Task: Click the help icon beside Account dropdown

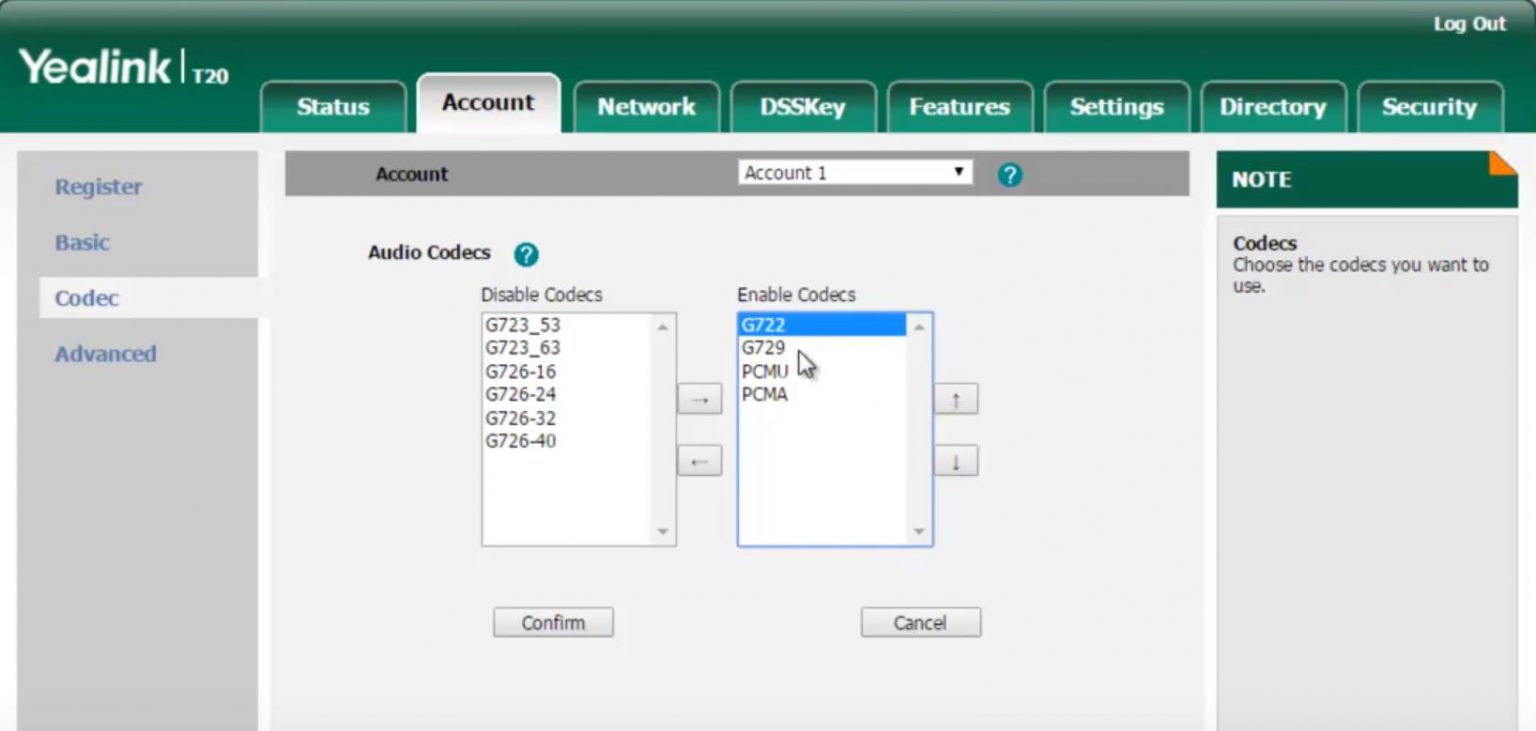Action: point(1010,175)
